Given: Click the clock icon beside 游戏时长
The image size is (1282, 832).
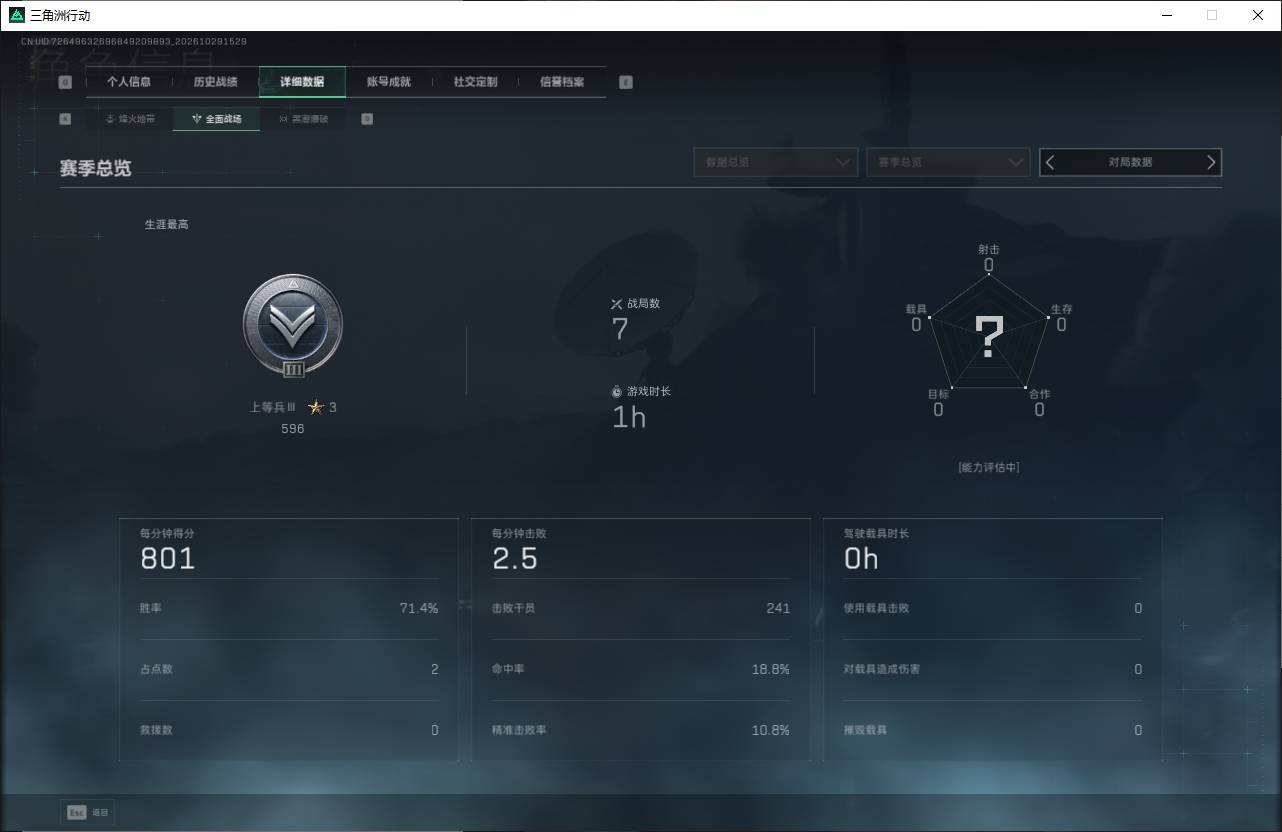Looking at the screenshot, I should tap(616, 391).
